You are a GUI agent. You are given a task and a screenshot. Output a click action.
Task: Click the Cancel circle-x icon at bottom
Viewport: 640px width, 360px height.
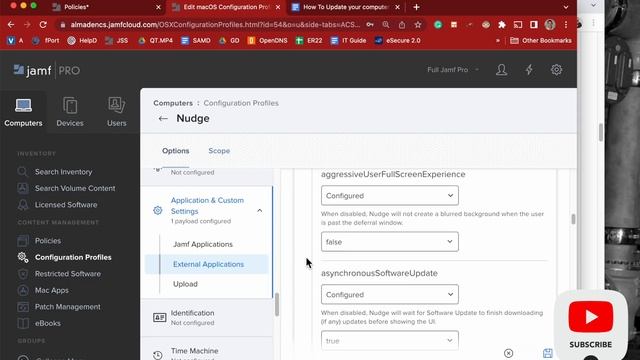509,353
